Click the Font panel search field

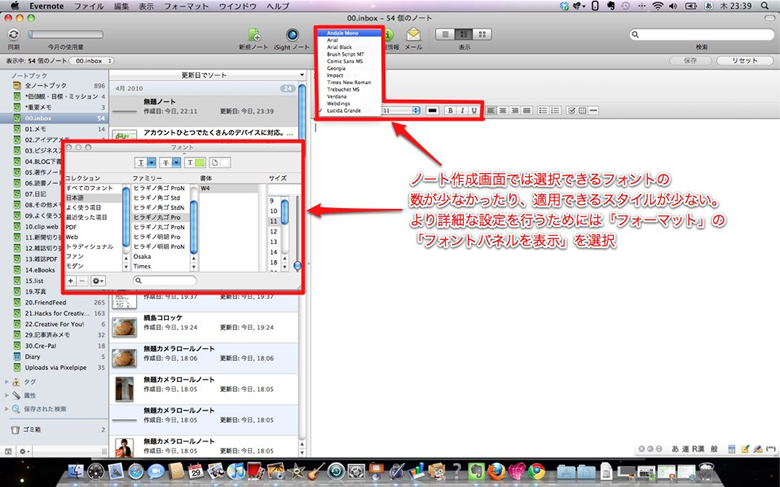[x=165, y=281]
